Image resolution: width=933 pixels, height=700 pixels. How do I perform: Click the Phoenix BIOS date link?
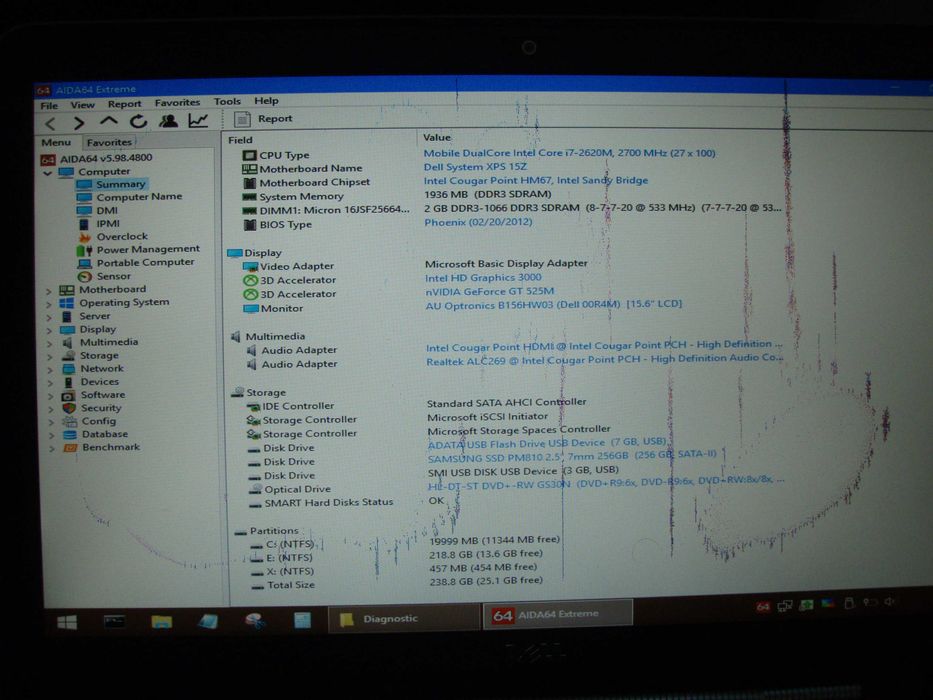478,222
